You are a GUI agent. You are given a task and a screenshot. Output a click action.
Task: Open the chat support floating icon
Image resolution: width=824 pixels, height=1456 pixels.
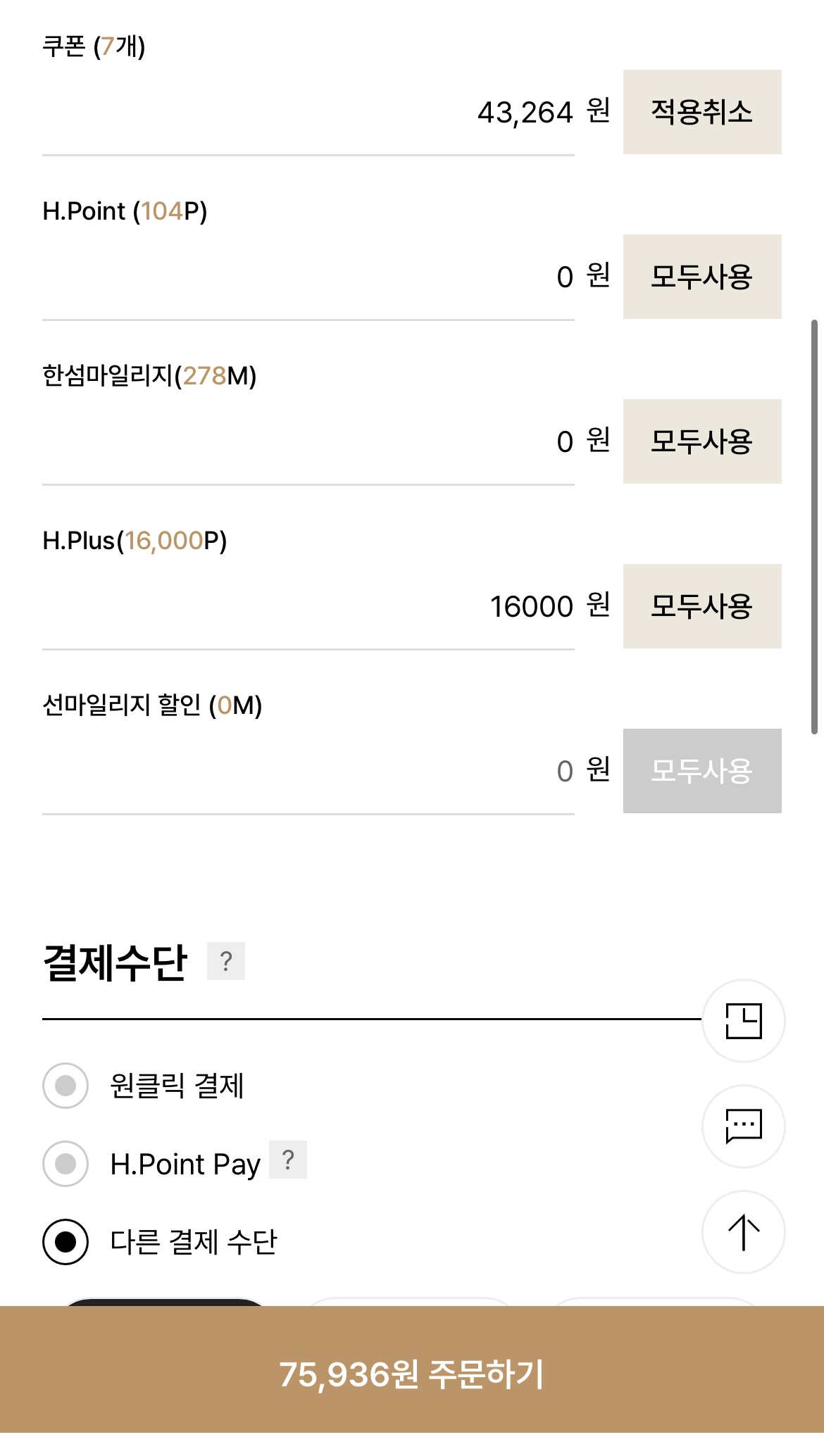[743, 1126]
